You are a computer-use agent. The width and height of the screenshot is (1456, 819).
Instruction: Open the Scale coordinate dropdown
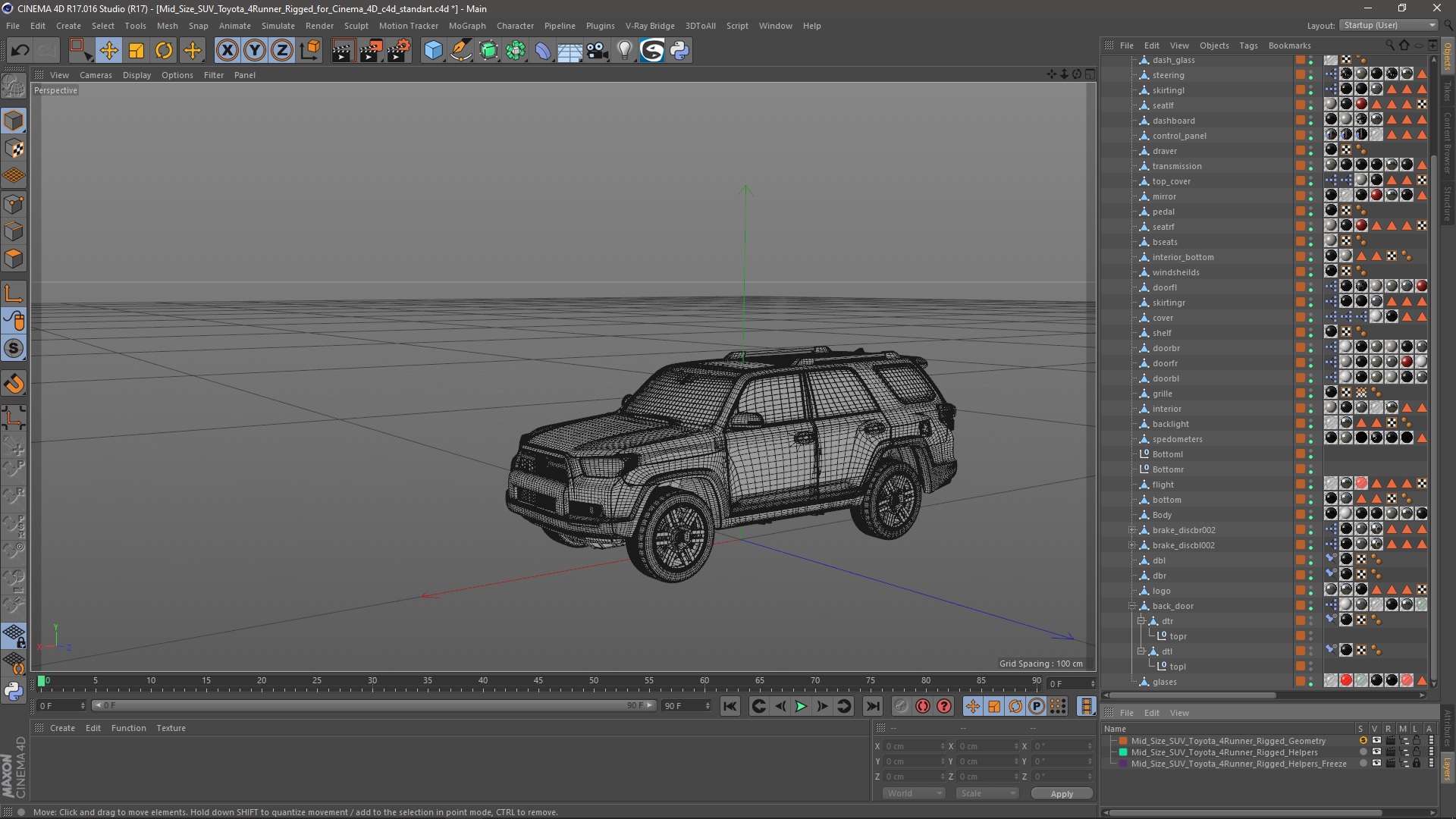[987, 793]
